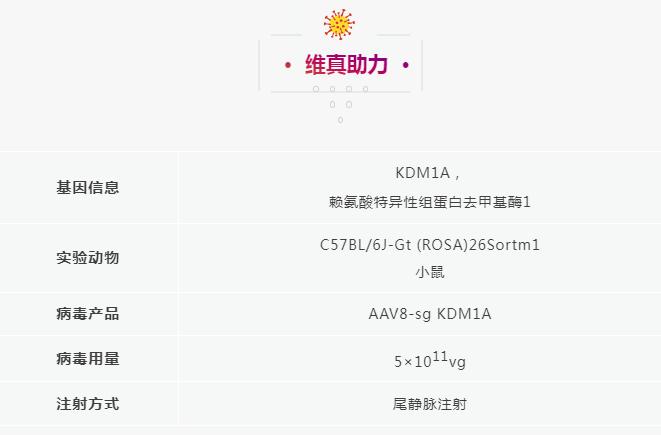Click the C57BL/6J-Gt (ROSA)26Sortm1 strain text
This screenshot has height=435, width=661.
pos(429,244)
